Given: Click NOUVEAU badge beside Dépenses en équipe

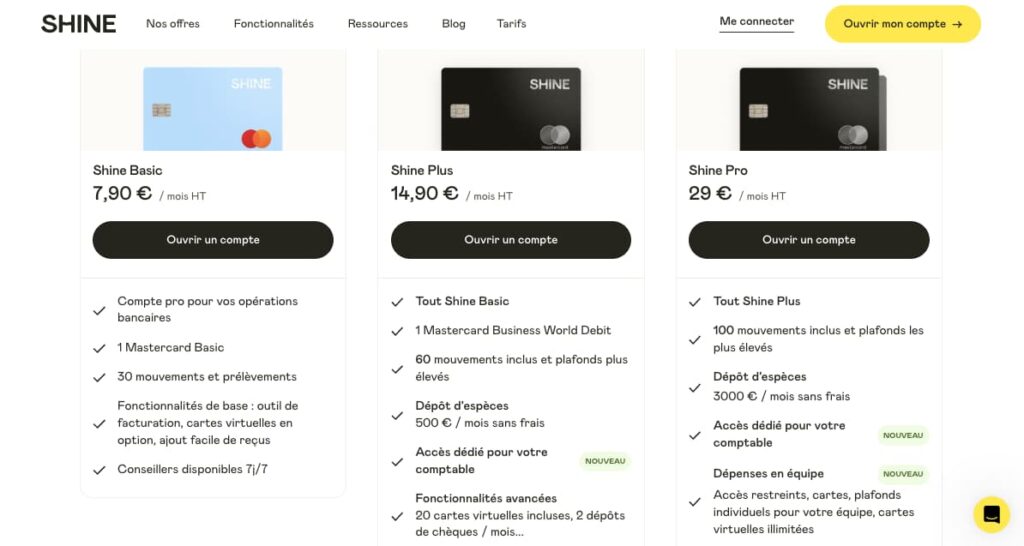Looking at the screenshot, I should tap(903, 474).
